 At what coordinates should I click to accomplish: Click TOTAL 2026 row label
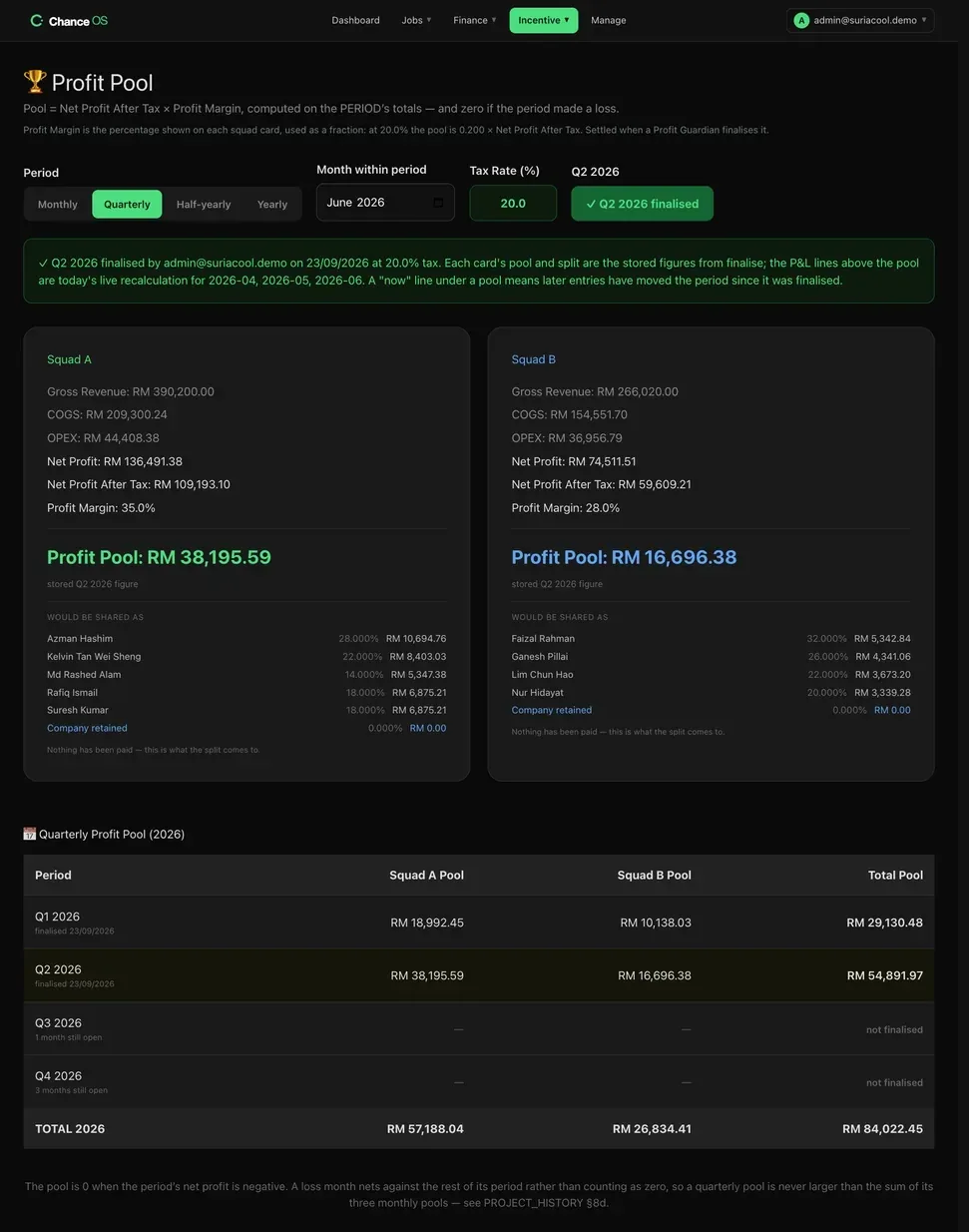[70, 1129]
